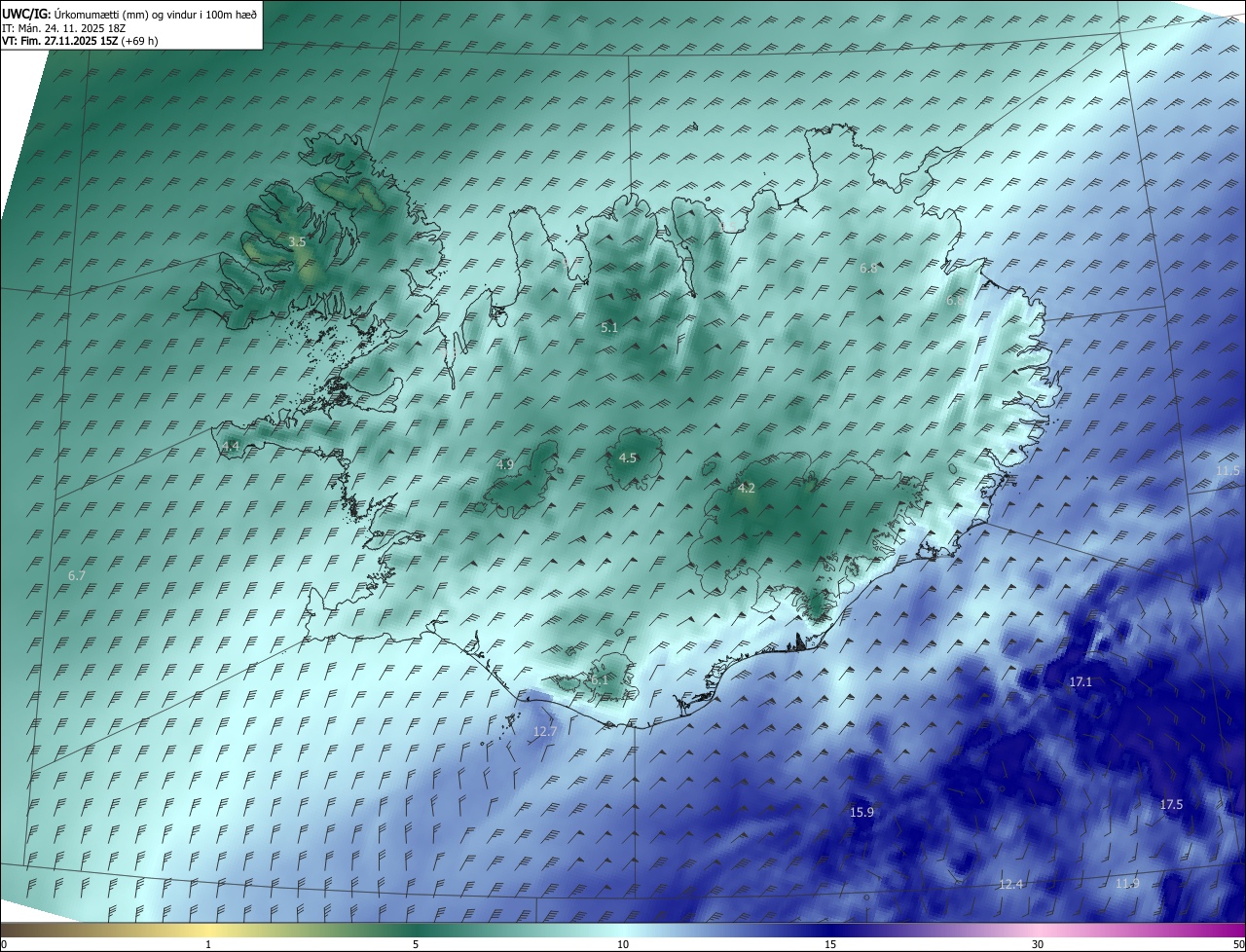This screenshot has height=952, width=1246.
Task: Click the 15.9 value label on the map
Action: tap(861, 811)
